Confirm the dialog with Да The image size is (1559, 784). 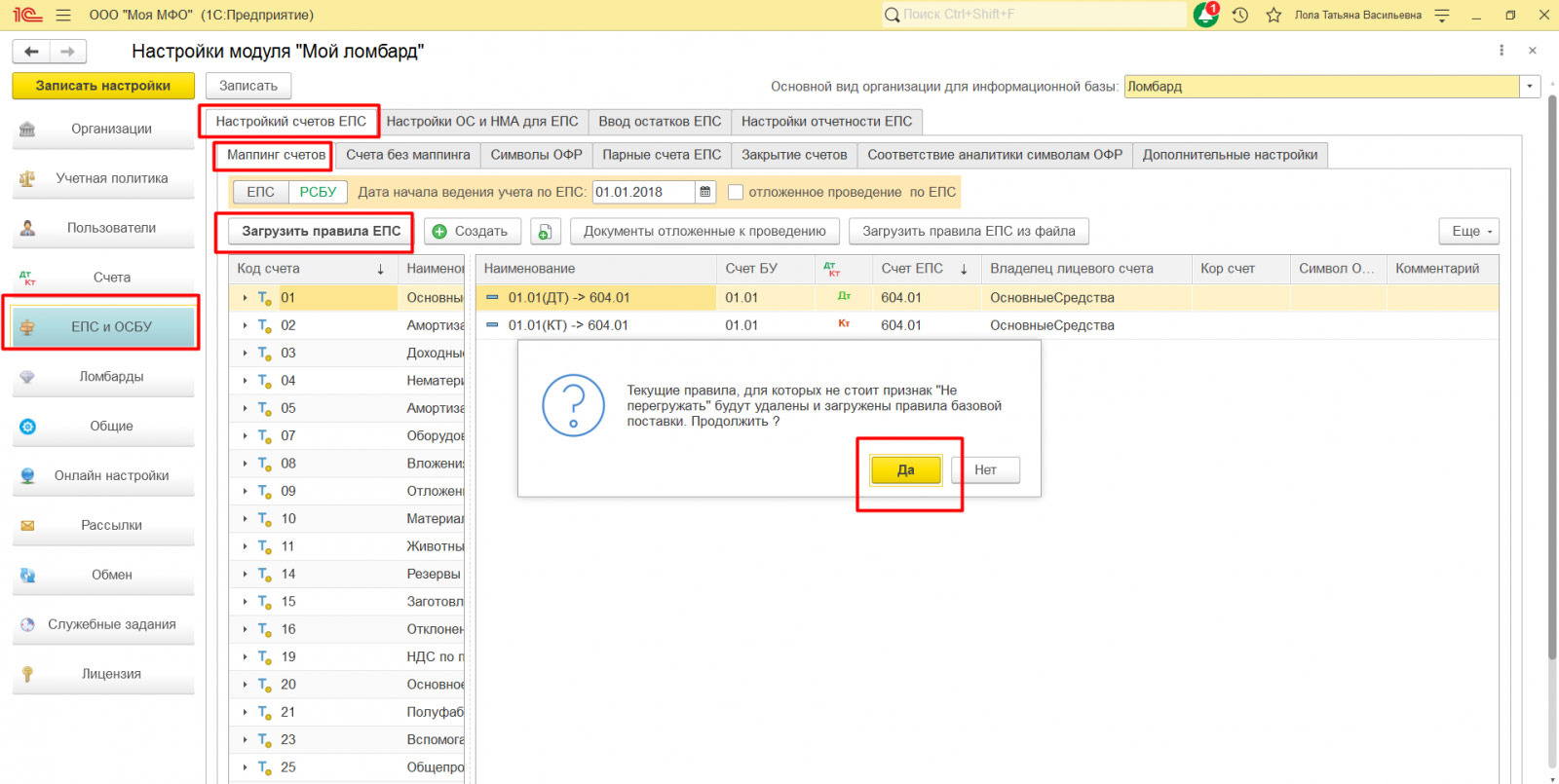(x=906, y=470)
